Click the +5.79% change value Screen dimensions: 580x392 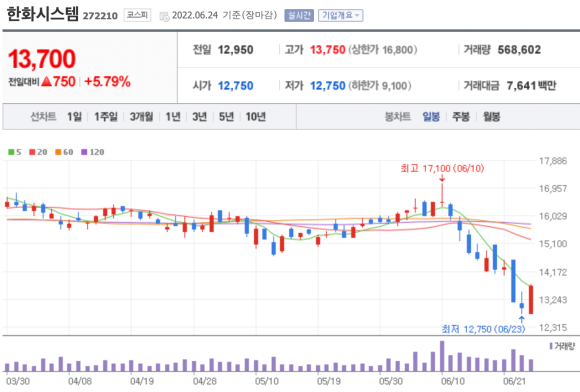click(107, 82)
